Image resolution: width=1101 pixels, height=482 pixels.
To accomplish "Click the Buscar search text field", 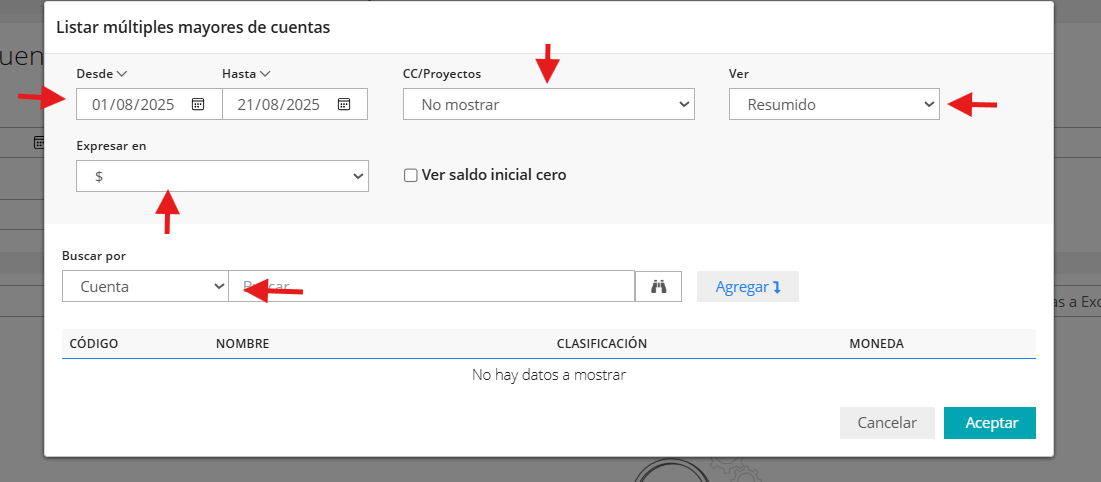I will (x=431, y=286).
